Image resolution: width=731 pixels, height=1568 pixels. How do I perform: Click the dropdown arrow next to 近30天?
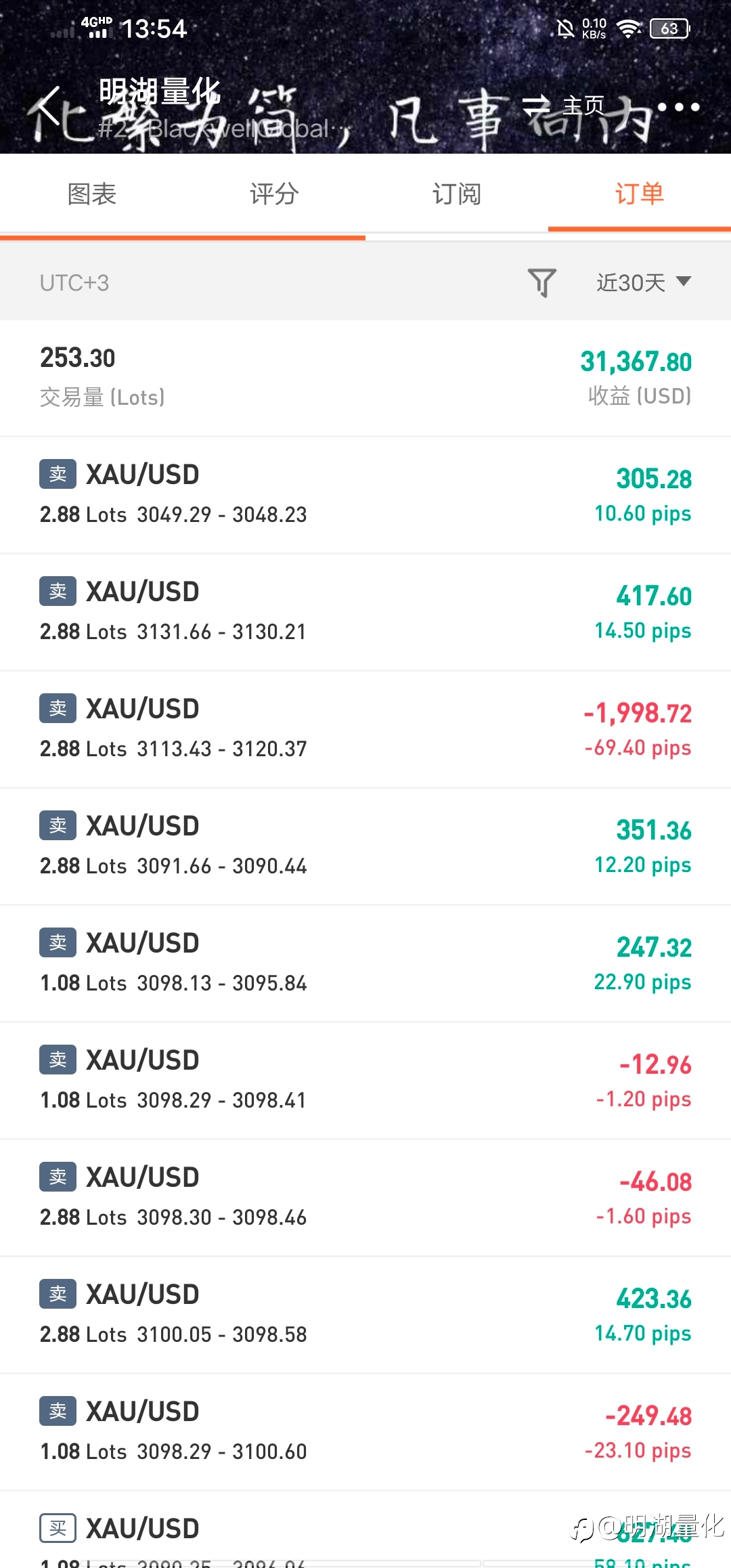[684, 281]
